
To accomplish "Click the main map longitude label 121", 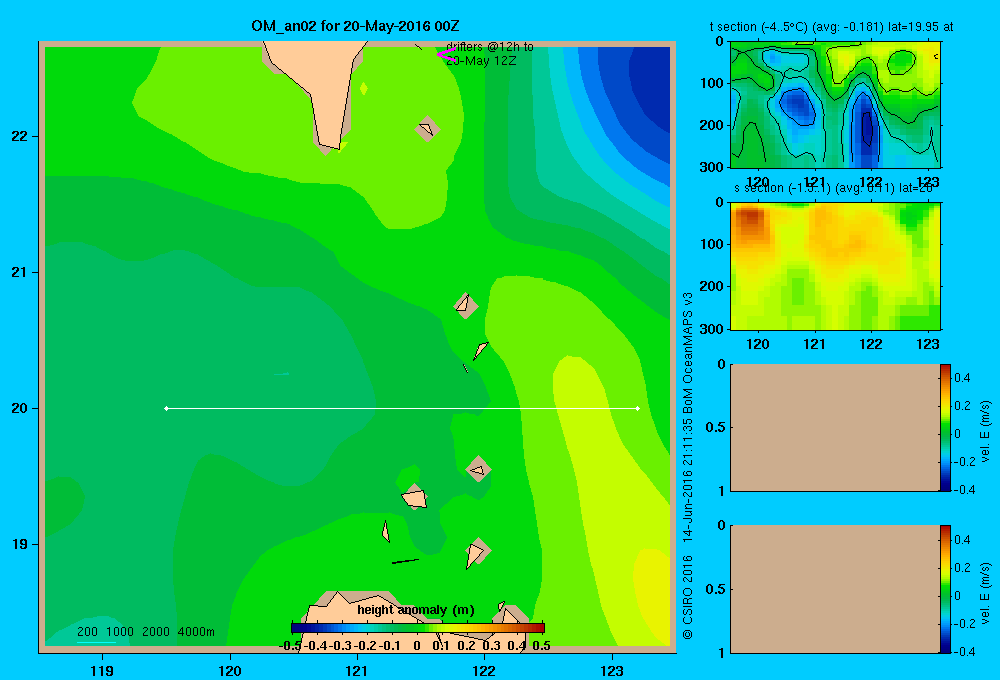I will click(357, 670).
